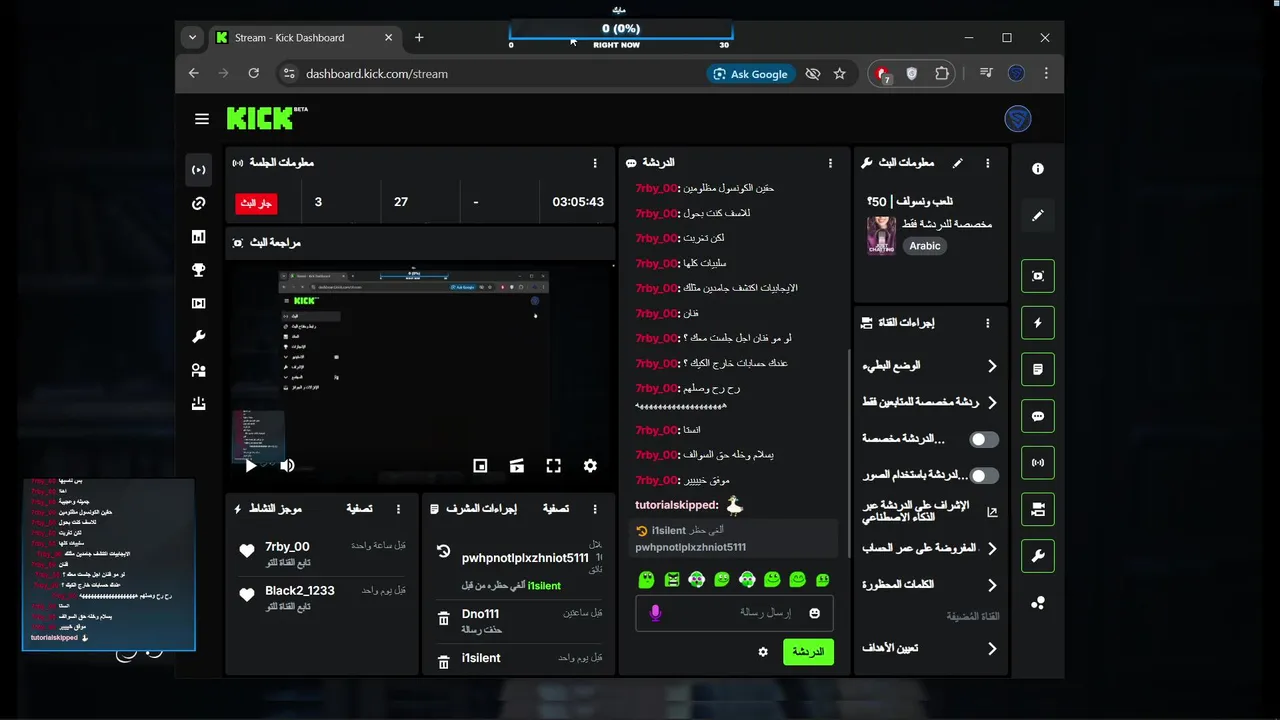This screenshot has height=720, width=1280.
Task: Open the link icon in the left sidebar
Action: click(199, 203)
